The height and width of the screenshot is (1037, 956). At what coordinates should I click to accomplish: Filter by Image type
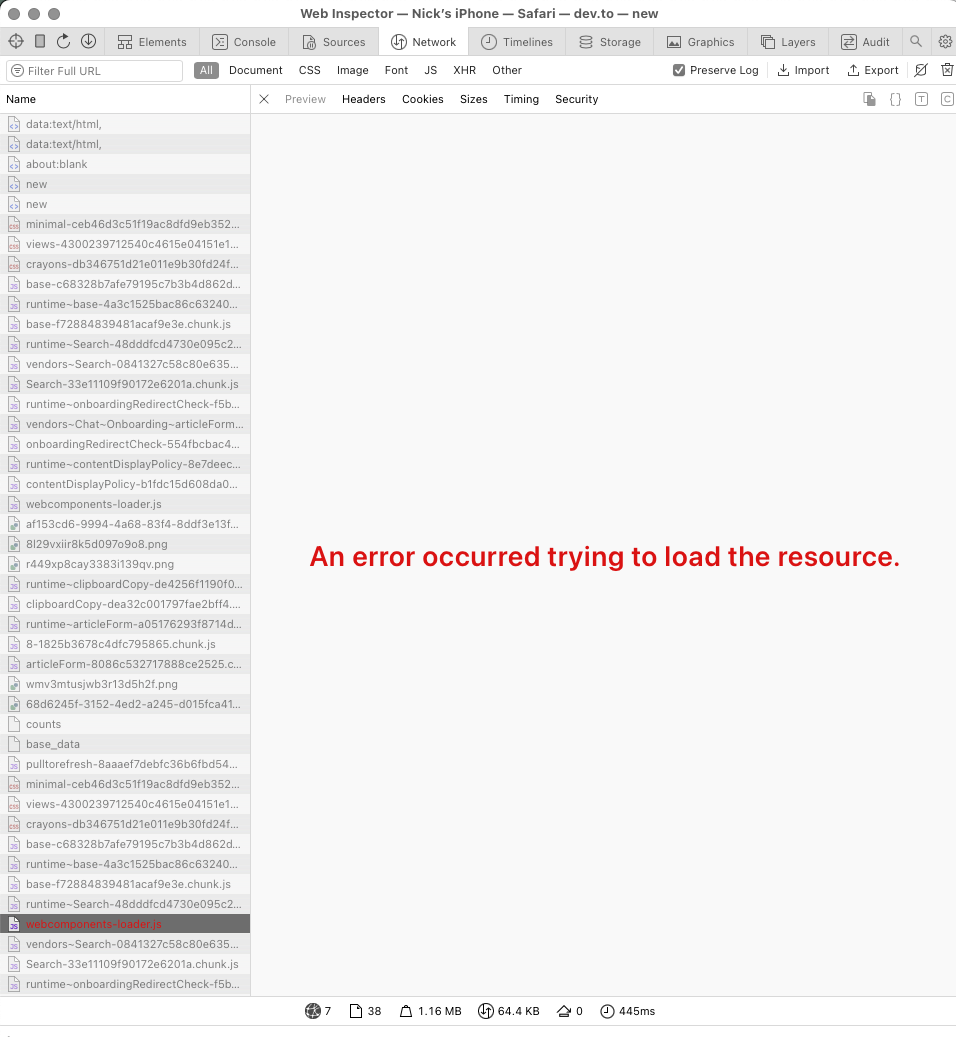(x=352, y=70)
